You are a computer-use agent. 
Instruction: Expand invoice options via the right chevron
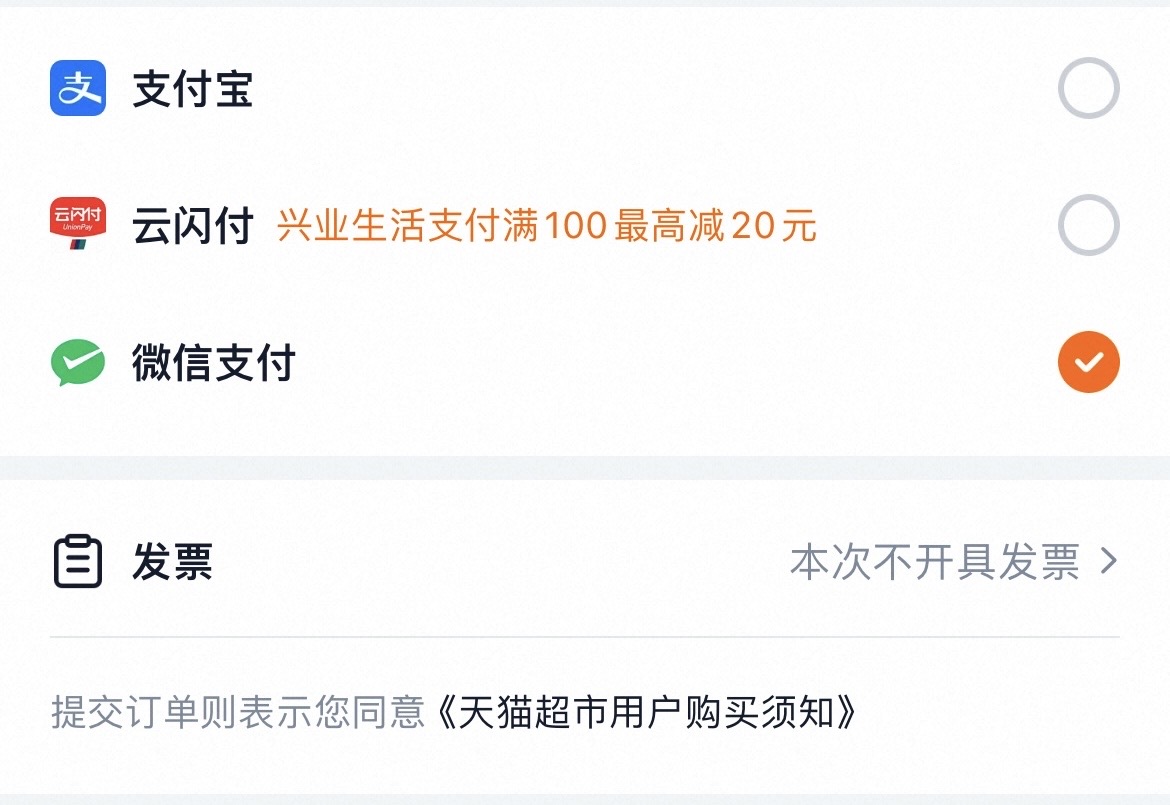(1107, 561)
